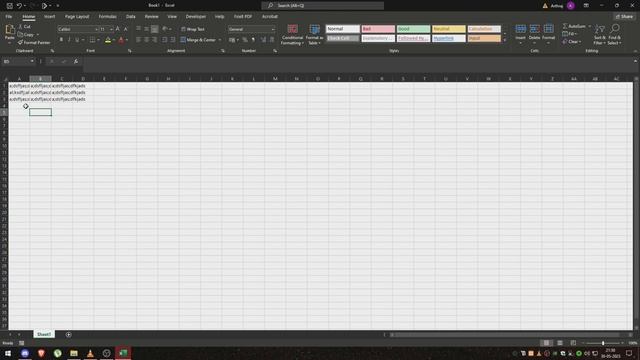
Task: Open the File menu
Action: tap(9, 17)
